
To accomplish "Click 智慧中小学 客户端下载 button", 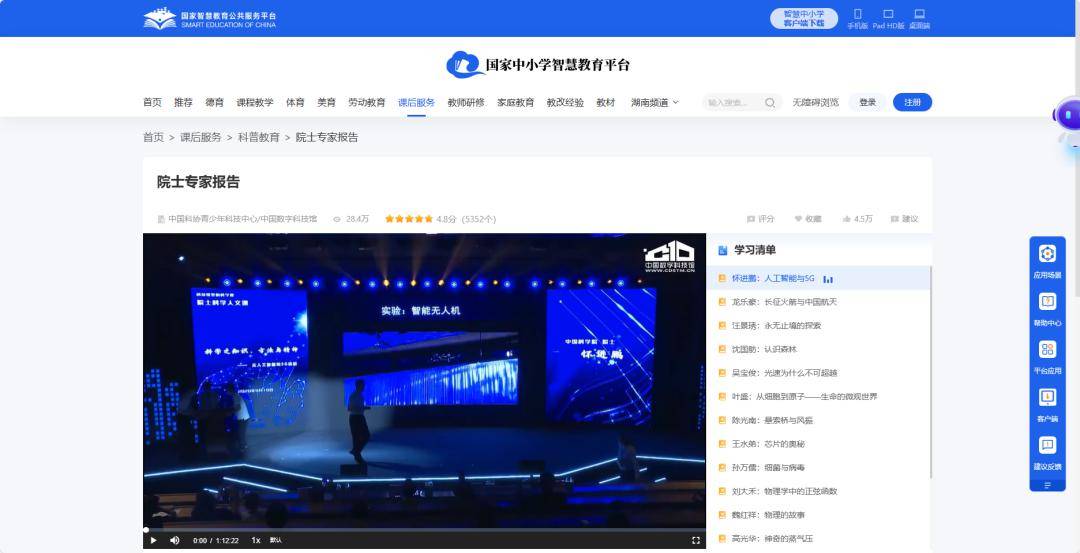I will tap(804, 19).
